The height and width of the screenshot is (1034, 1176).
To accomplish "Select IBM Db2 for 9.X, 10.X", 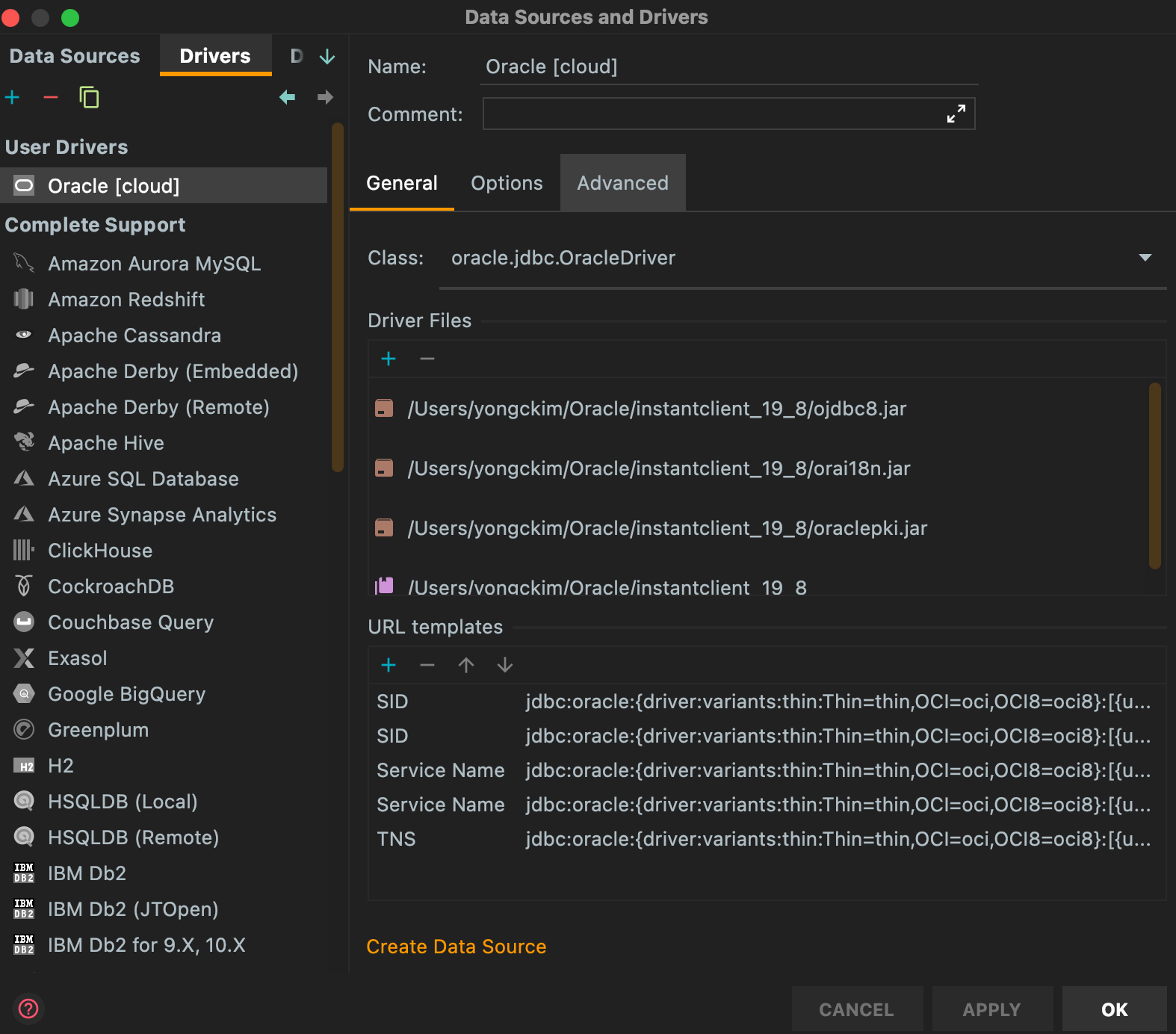I will 164,944.
